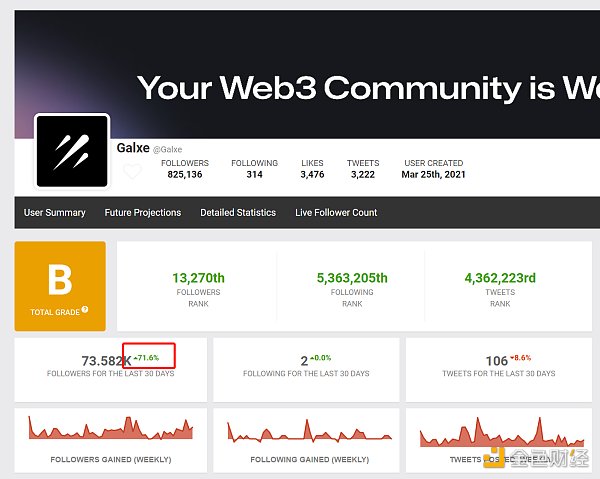Click the heart favorite icon beside avatar
600x479 pixels.
132,172
